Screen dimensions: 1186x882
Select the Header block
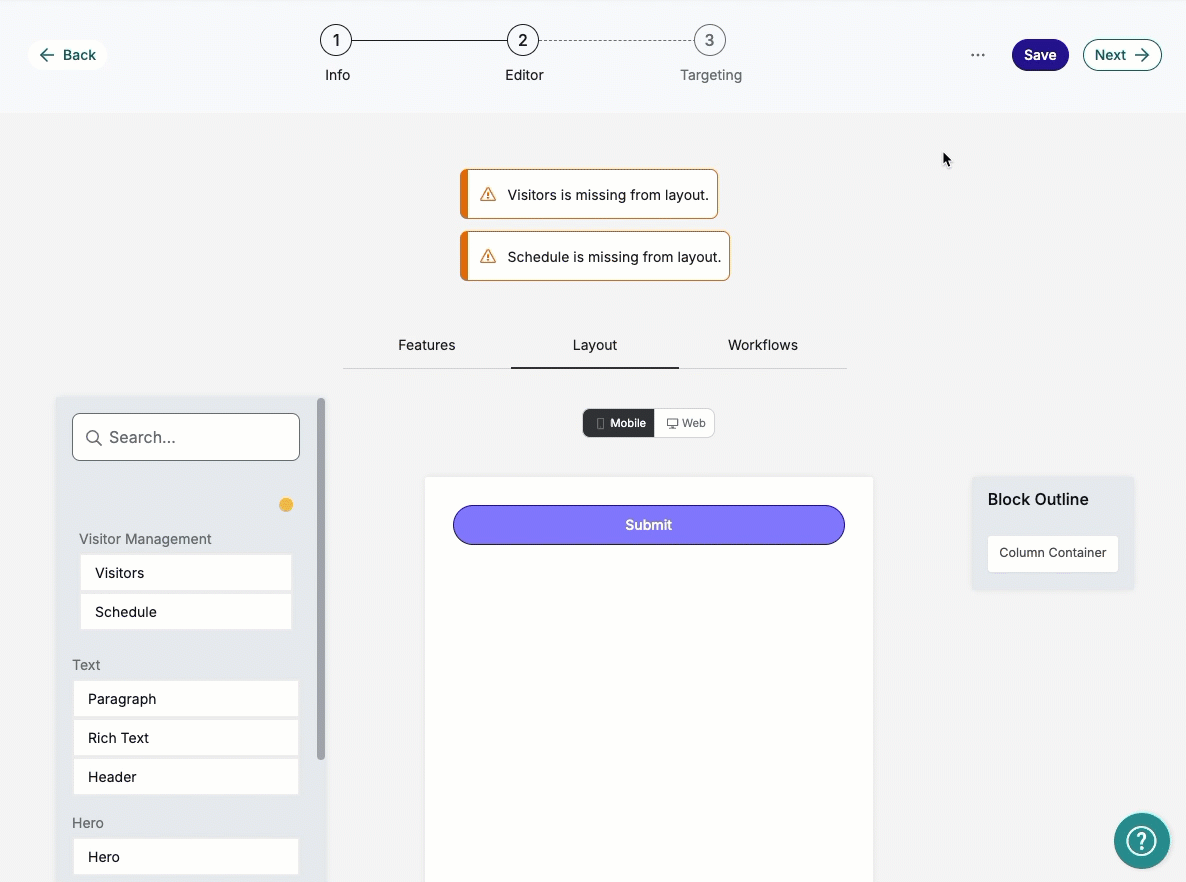(186, 777)
